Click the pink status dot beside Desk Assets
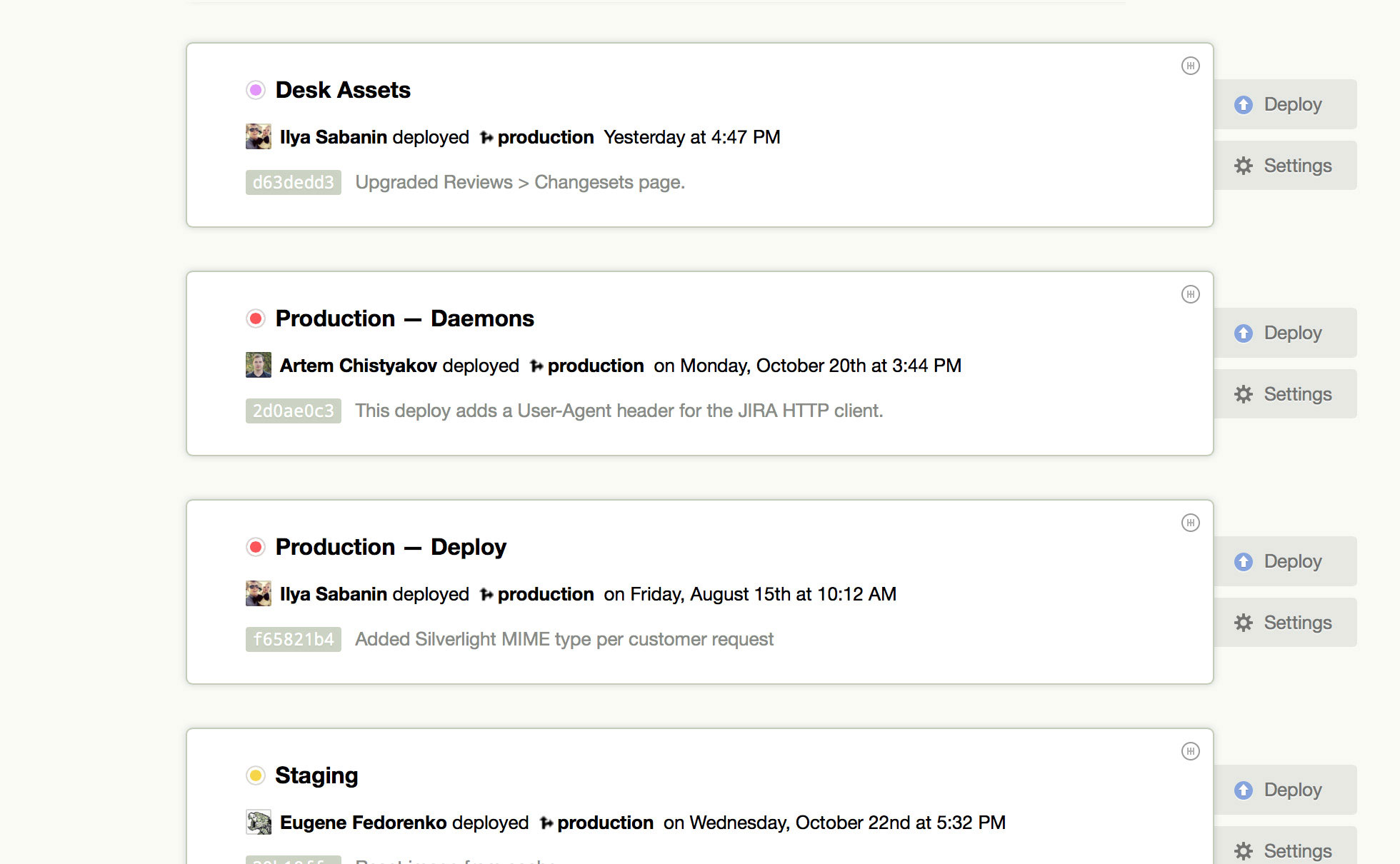Image resolution: width=1400 pixels, height=864 pixels. [256, 90]
